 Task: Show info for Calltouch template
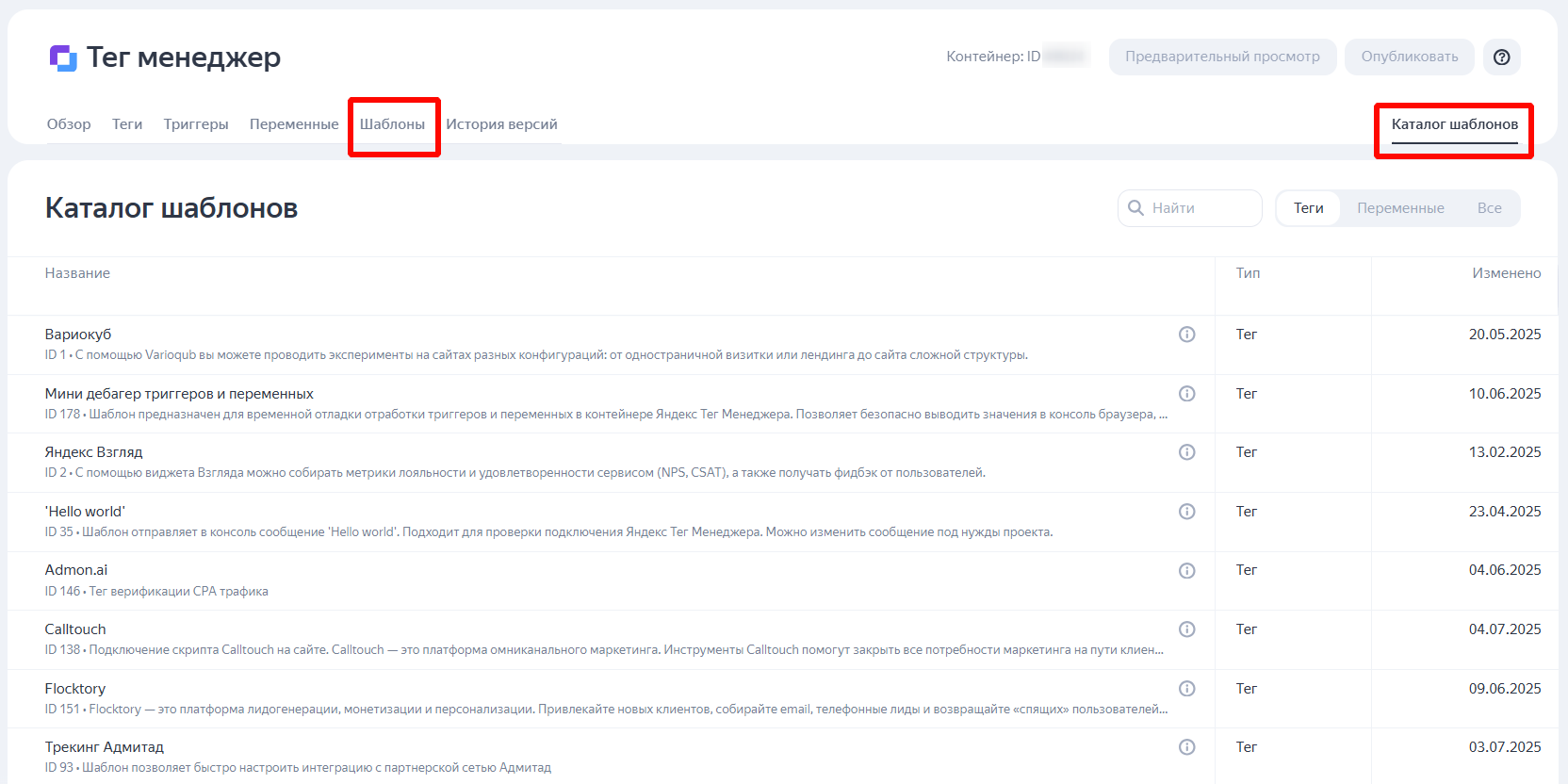click(x=1187, y=629)
